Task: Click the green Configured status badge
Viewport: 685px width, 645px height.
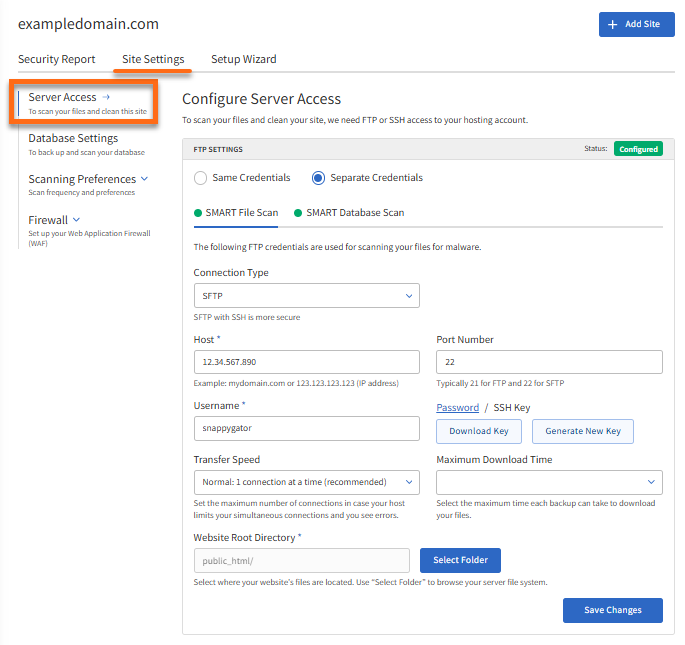Action: [638, 149]
